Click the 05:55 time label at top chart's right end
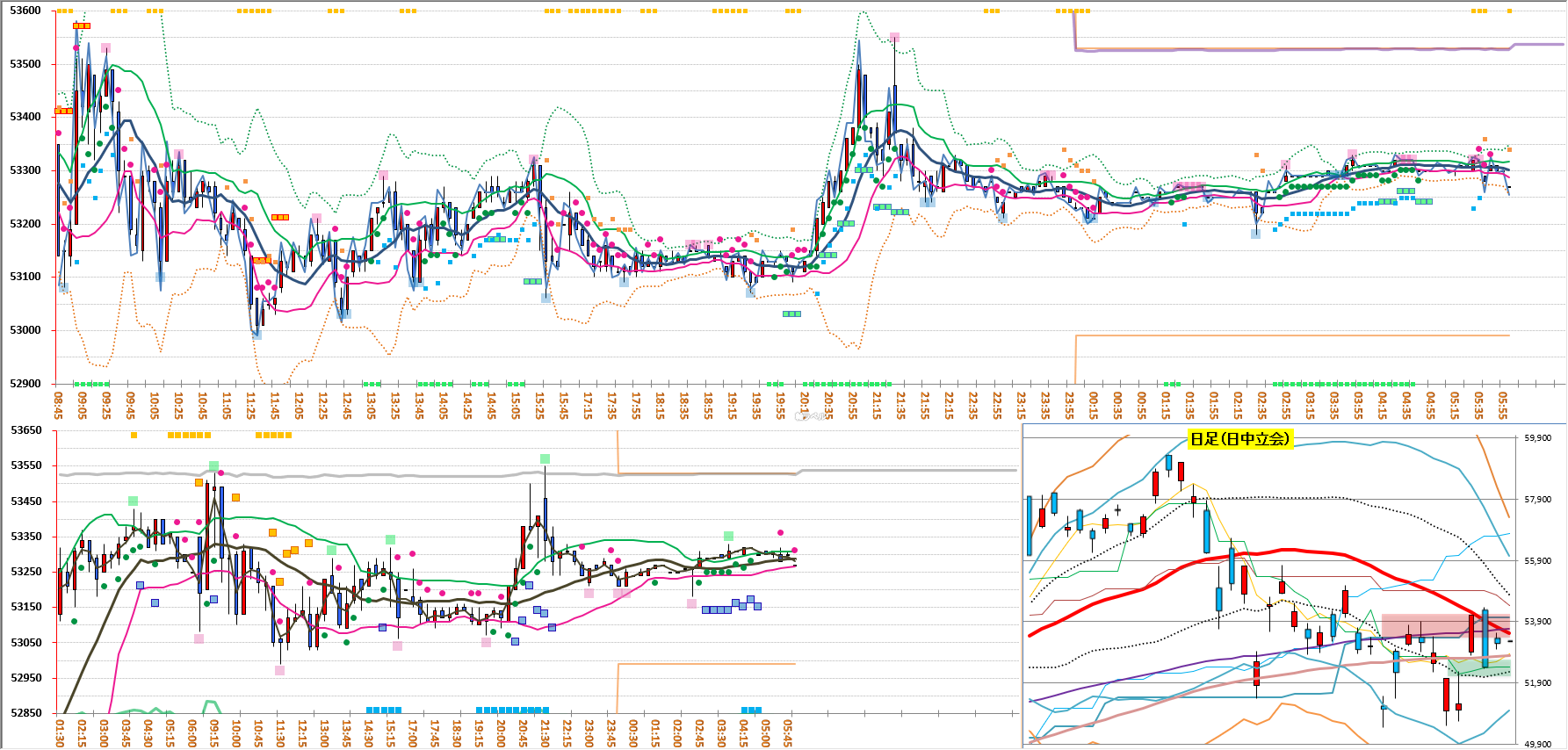1568x750 pixels. (1503, 405)
